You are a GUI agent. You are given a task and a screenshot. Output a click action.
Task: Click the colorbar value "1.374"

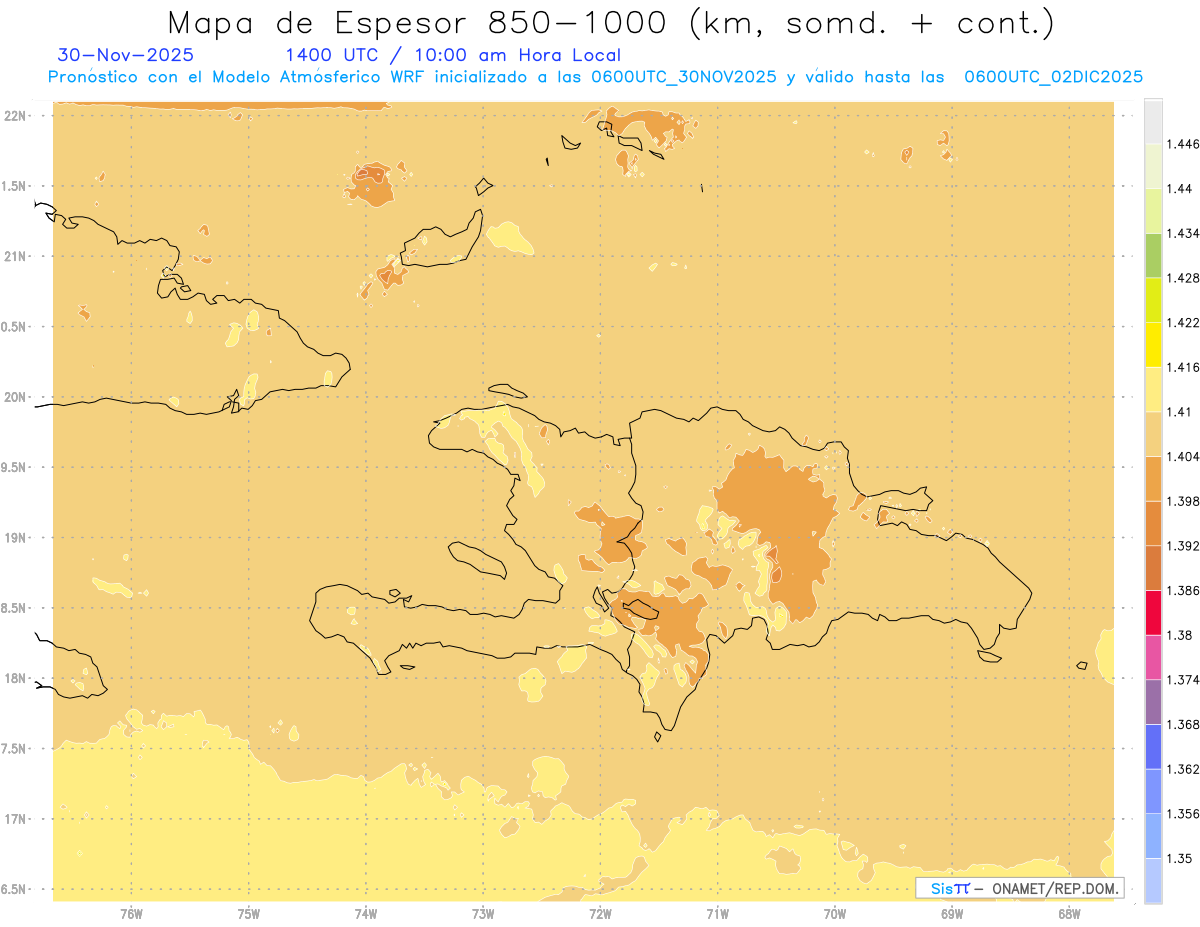tap(1183, 680)
